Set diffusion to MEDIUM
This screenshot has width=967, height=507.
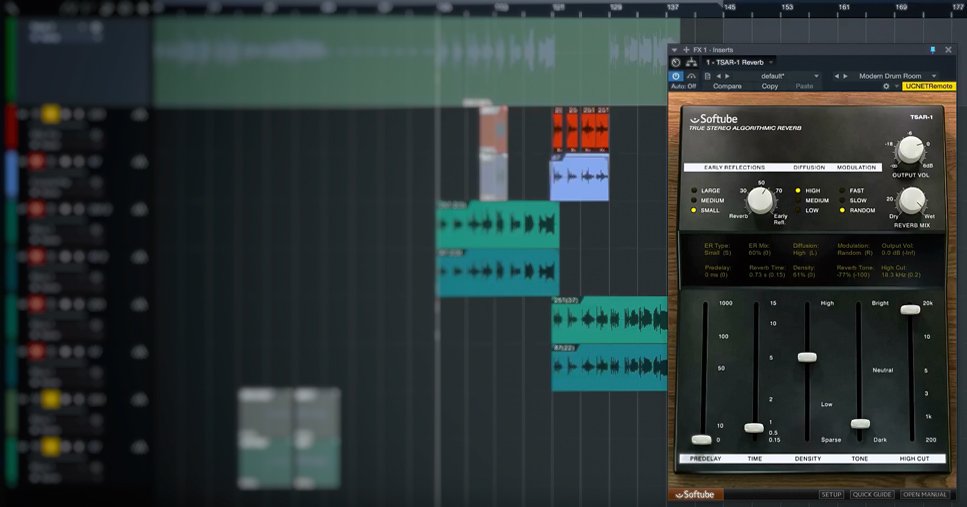pyautogui.click(x=798, y=200)
